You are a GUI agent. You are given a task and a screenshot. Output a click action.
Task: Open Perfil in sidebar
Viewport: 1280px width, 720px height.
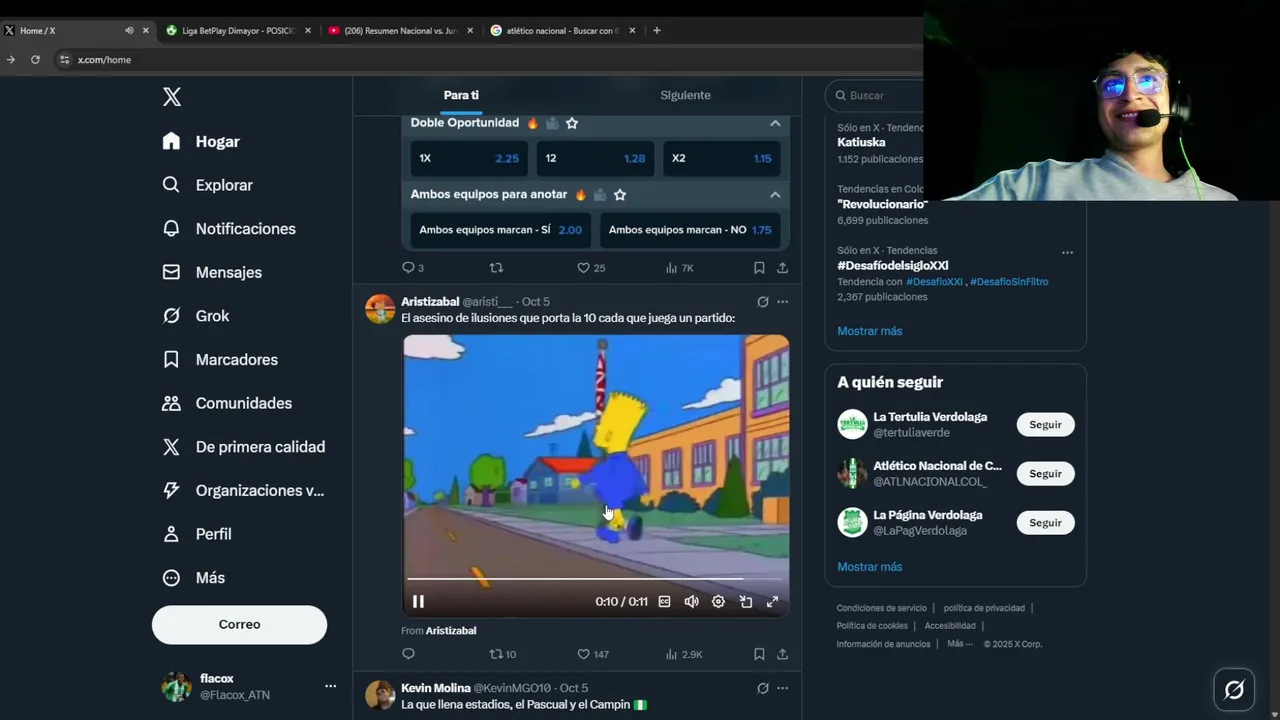tap(197, 534)
